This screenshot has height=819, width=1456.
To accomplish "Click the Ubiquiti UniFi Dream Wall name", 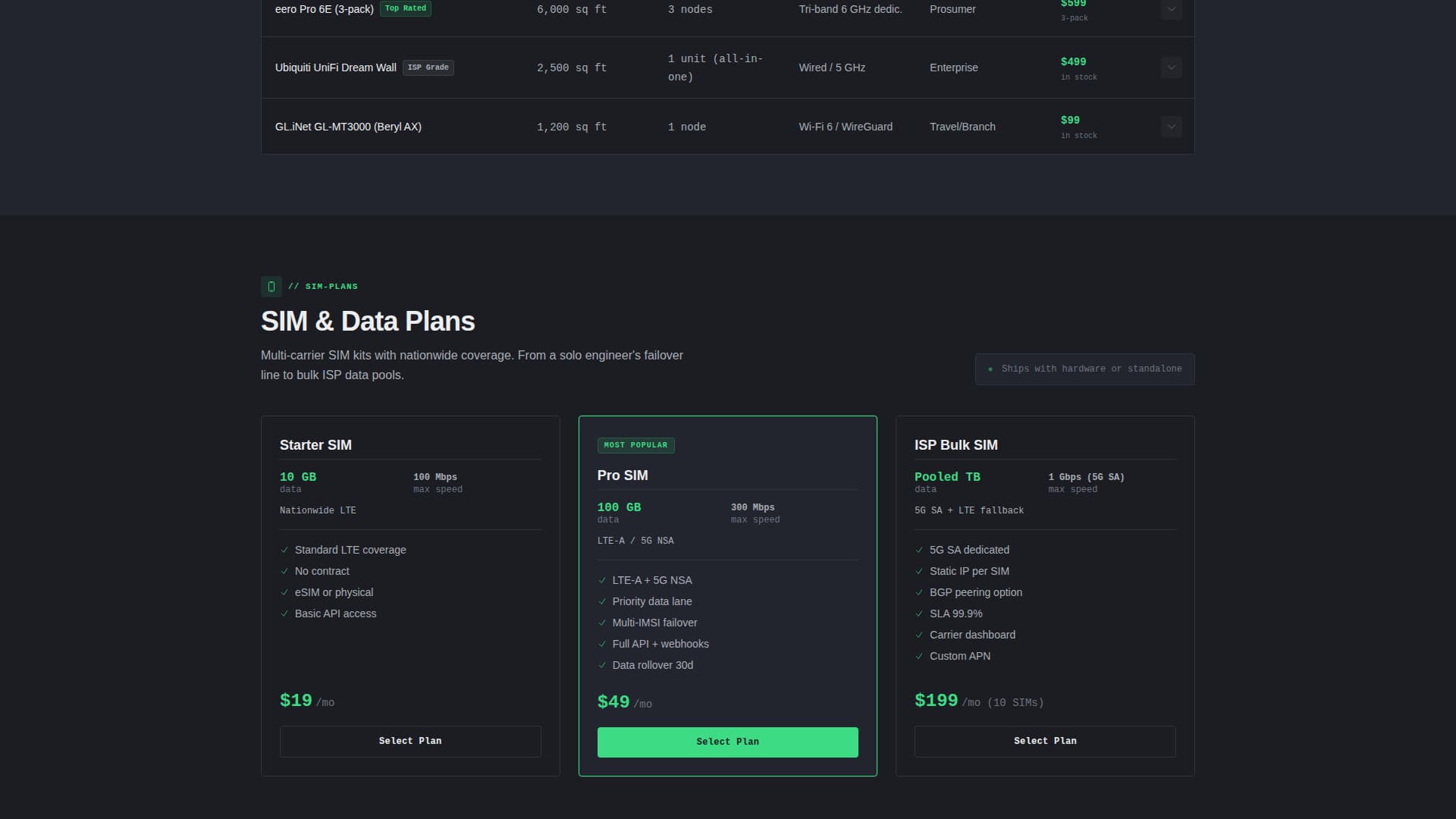I will click(x=336, y=67).
